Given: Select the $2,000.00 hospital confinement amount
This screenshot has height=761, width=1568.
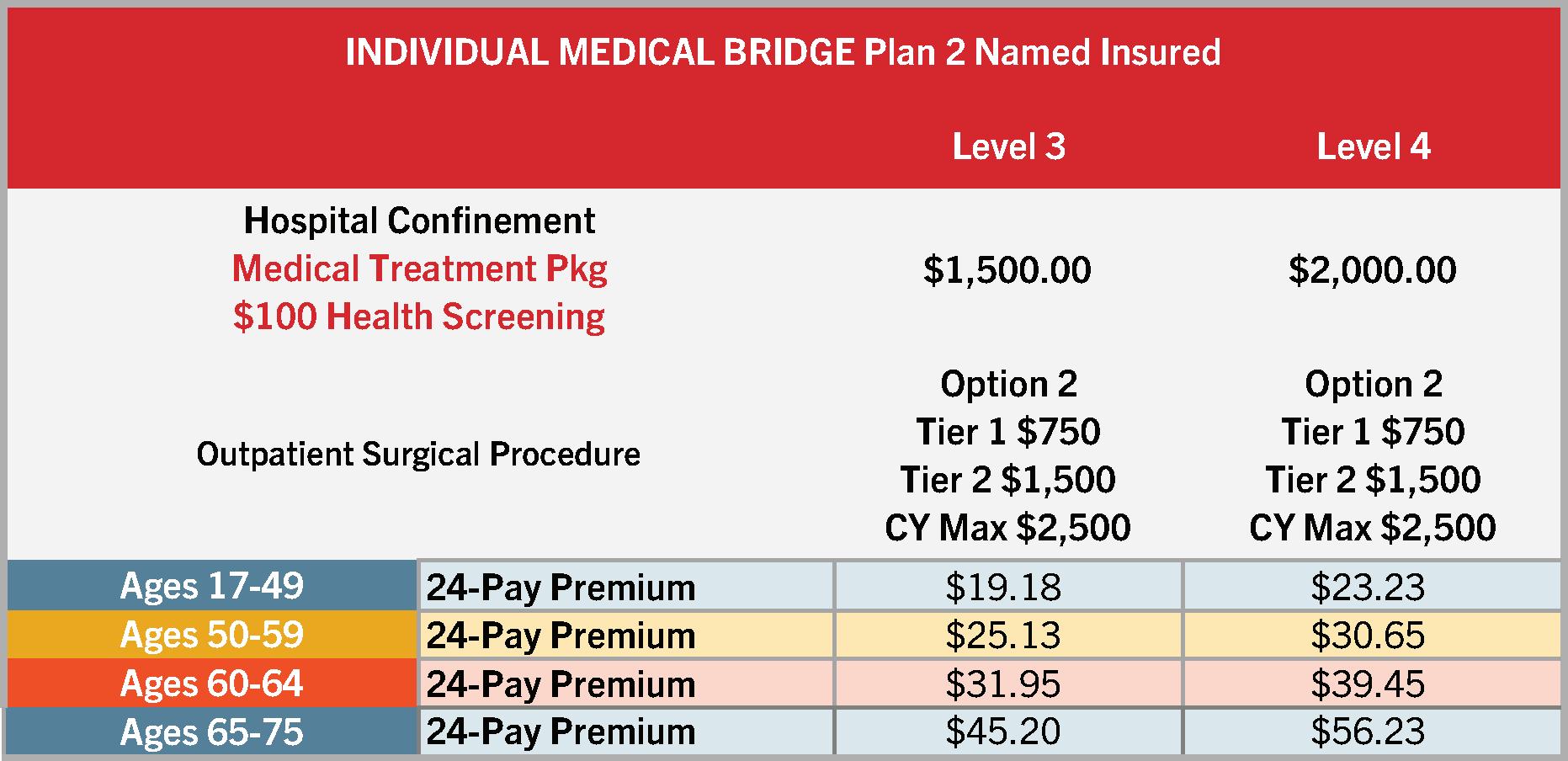Looking at the screenshot, I should (1372, 269).
